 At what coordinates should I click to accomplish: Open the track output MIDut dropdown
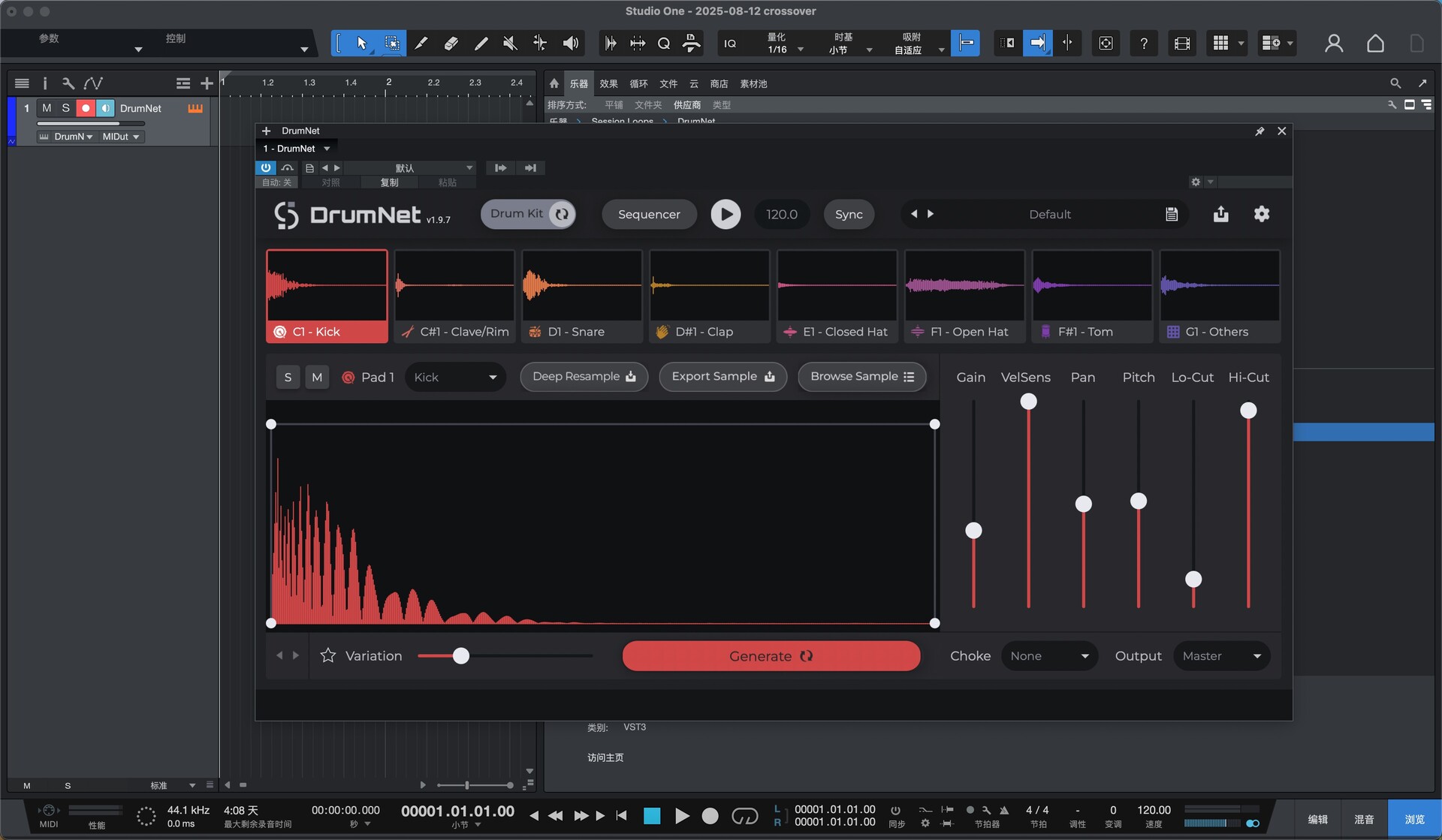[121, 137]
